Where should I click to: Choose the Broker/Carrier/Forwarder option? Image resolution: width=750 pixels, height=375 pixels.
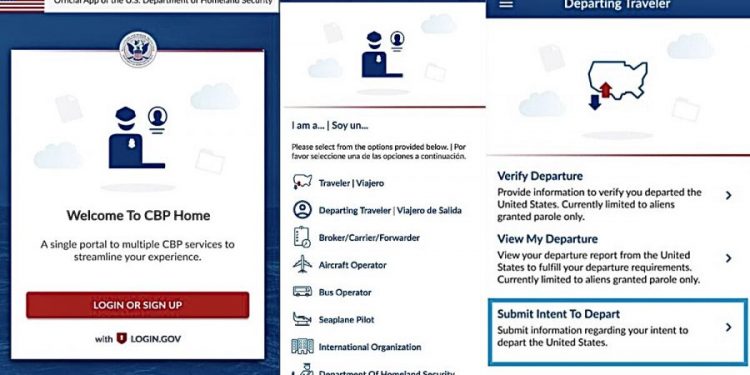[369, 238]
